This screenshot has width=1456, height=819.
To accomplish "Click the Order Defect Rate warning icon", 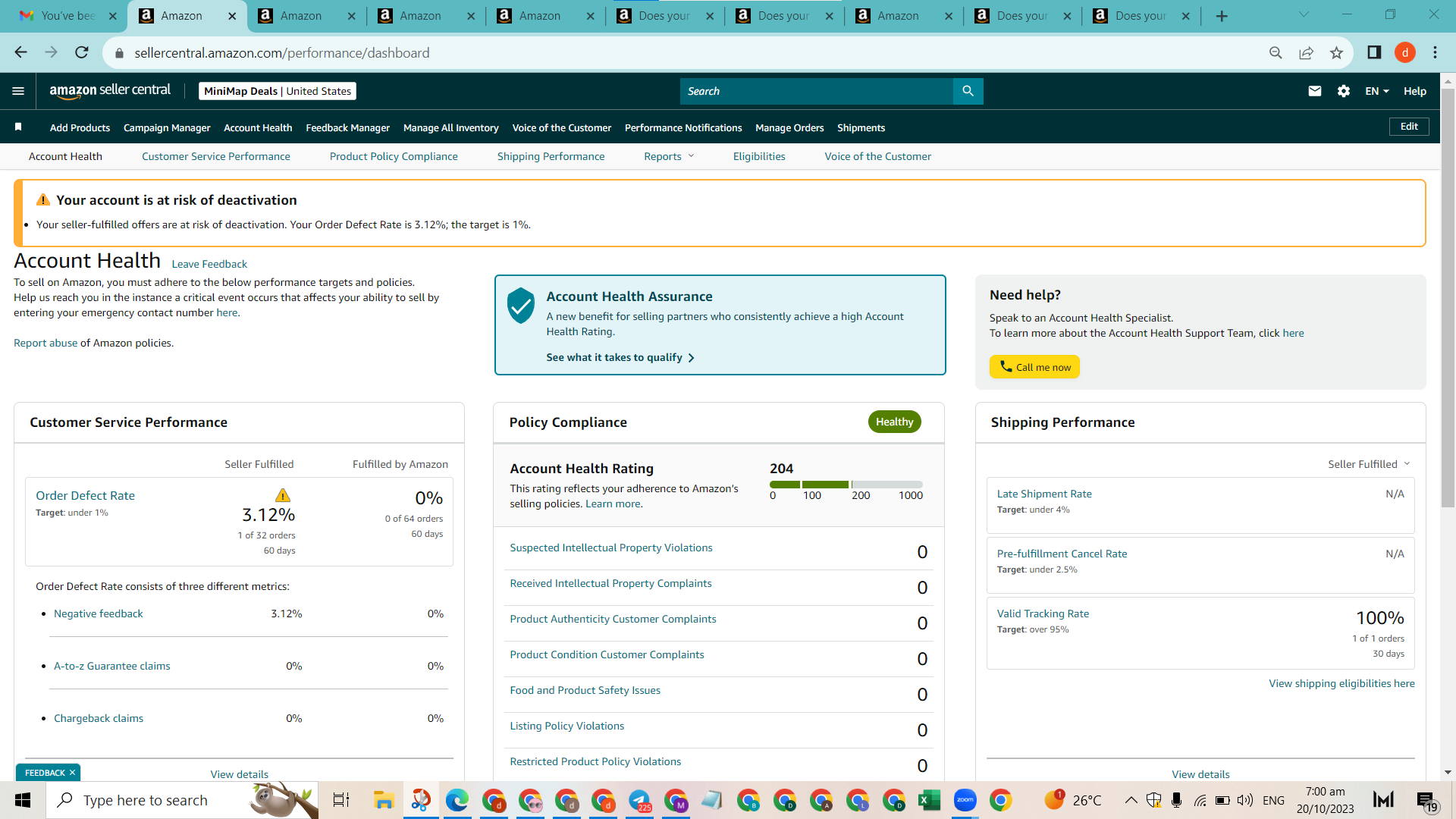I will (x=283, y=495).
